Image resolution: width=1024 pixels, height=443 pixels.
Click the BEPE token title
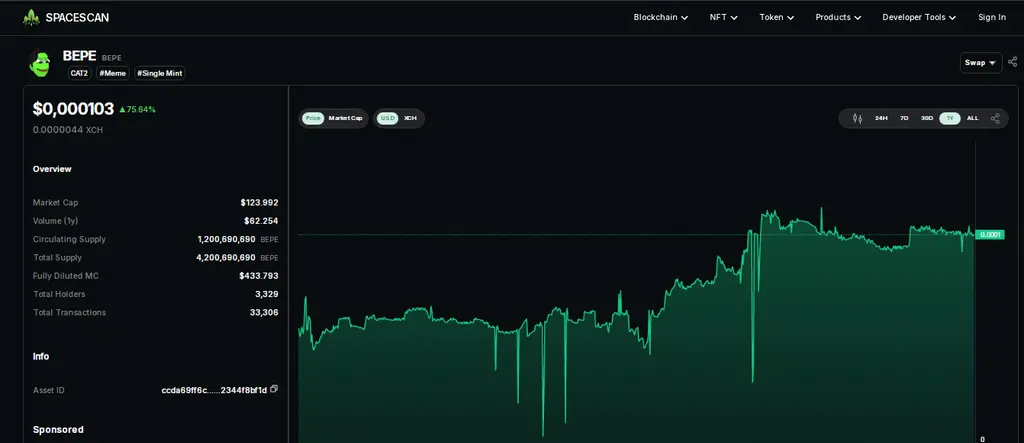click(x=80, y=56)
